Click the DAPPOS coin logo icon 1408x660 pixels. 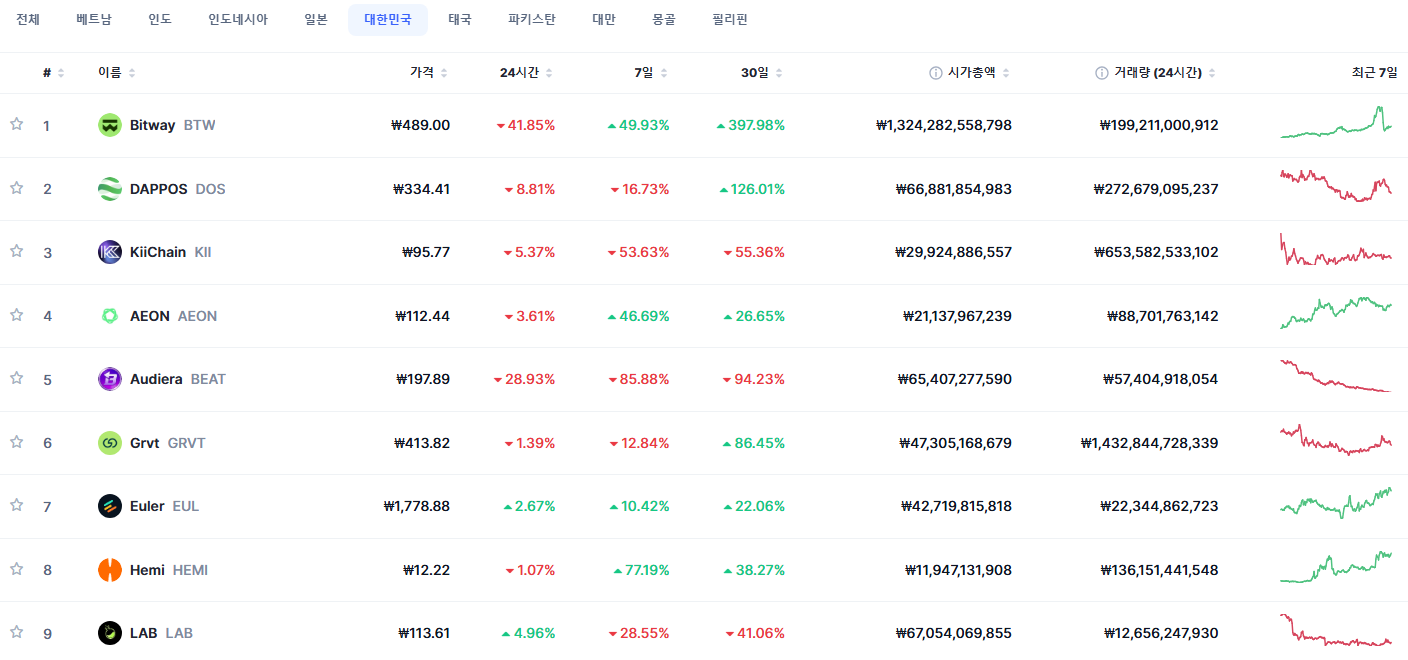click(110, 189)
